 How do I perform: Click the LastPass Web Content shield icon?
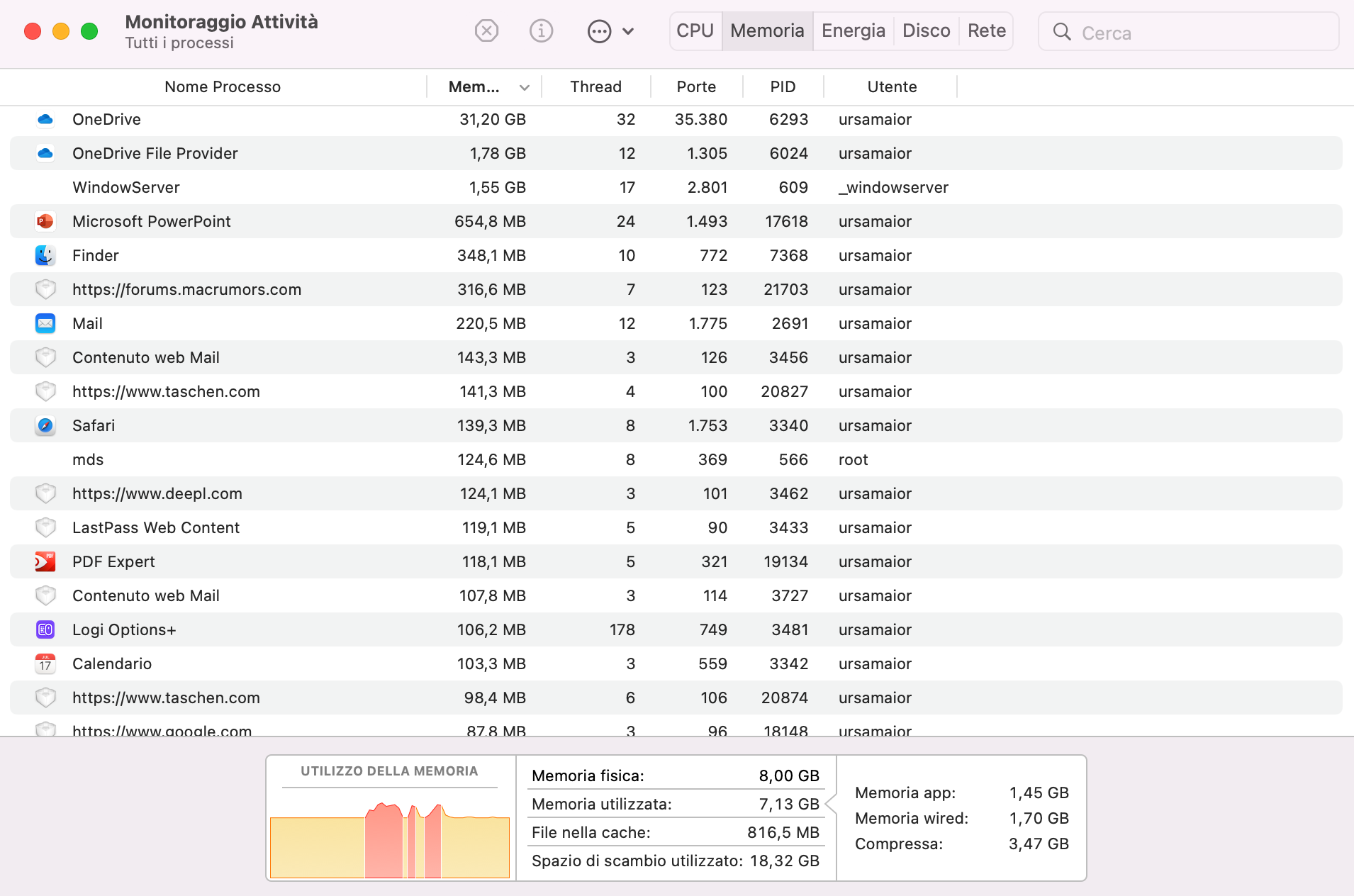[x=45, y=527]
